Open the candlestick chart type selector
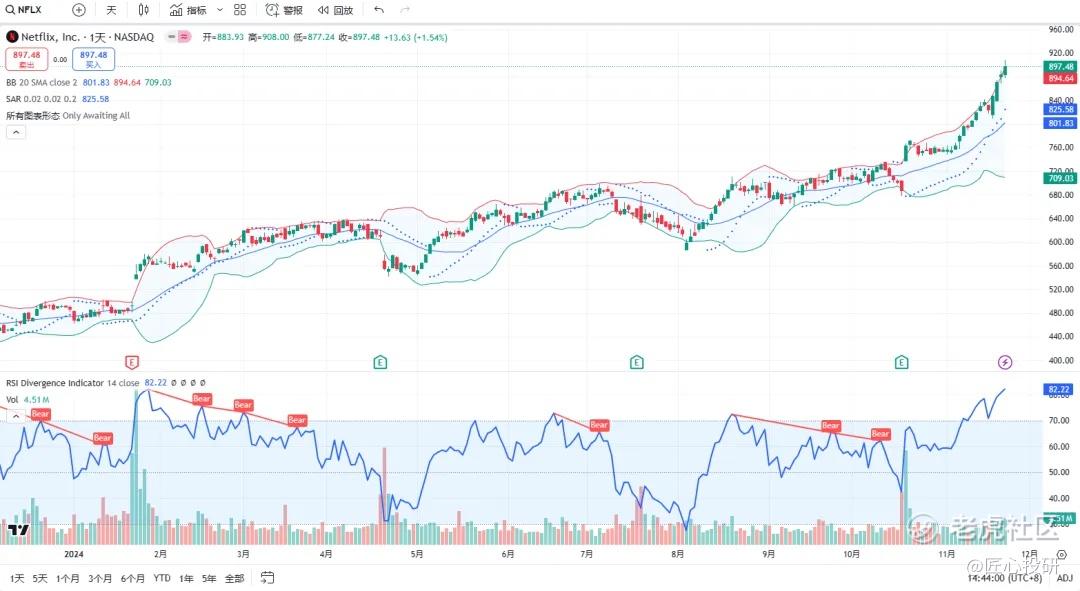 pos(144,10)
